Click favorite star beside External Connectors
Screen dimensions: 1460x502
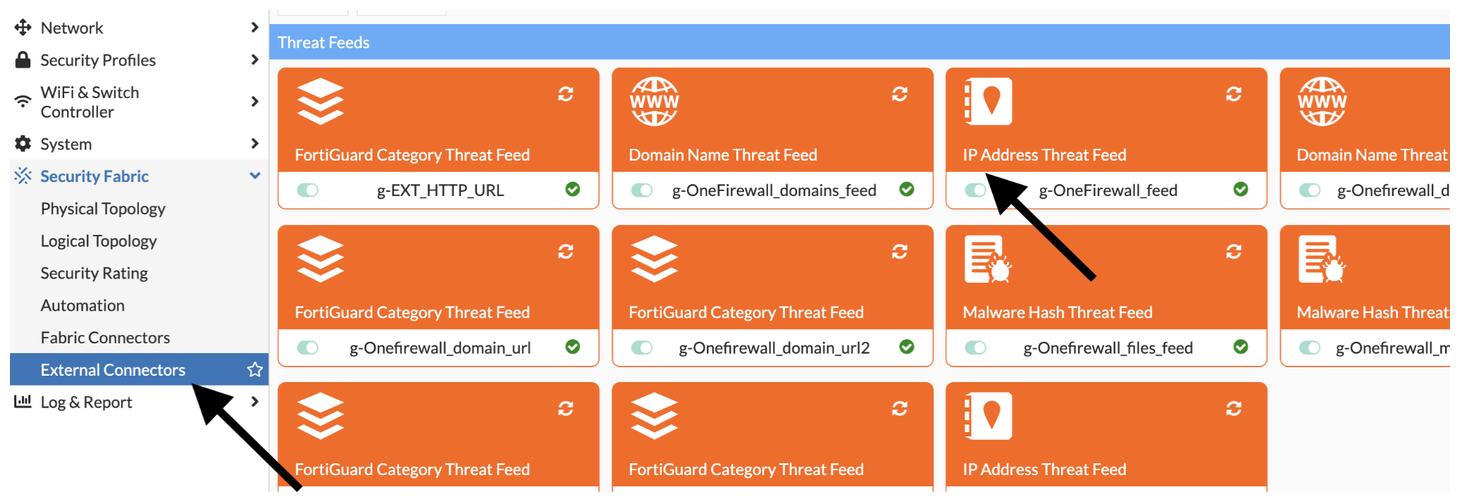point(255,370)
